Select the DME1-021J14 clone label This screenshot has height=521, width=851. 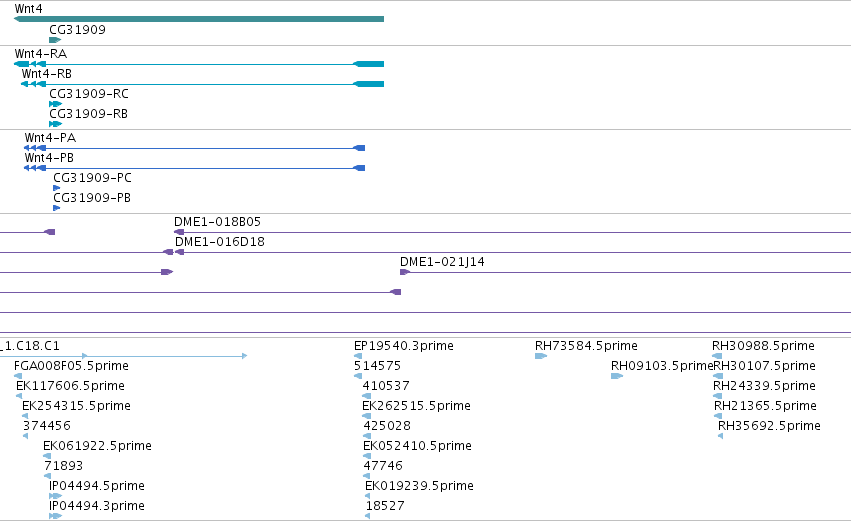click(x=442, y=262)
